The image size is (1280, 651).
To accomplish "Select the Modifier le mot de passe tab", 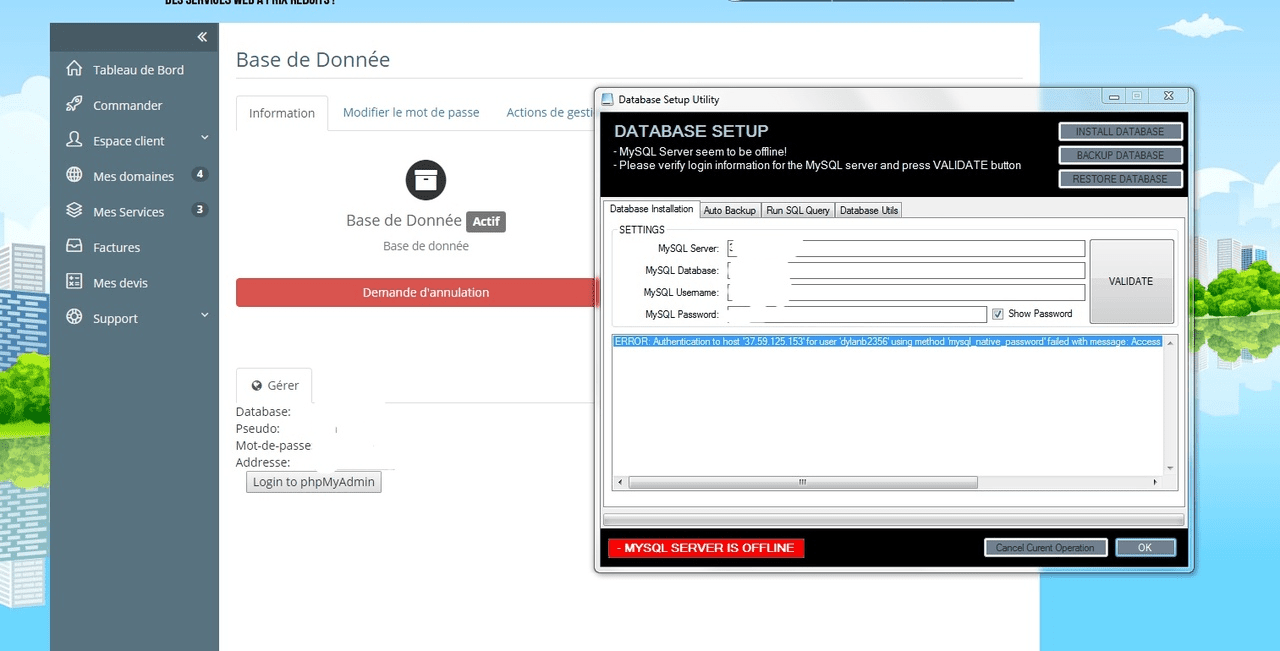I will (411, 112).
